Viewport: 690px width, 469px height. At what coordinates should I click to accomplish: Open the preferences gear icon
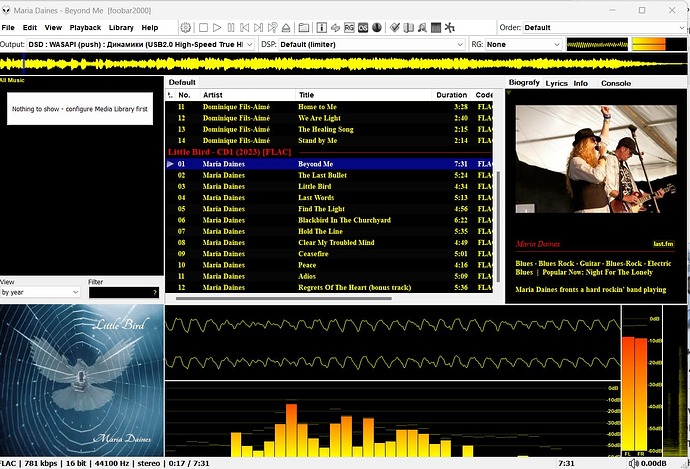point(185,27)
